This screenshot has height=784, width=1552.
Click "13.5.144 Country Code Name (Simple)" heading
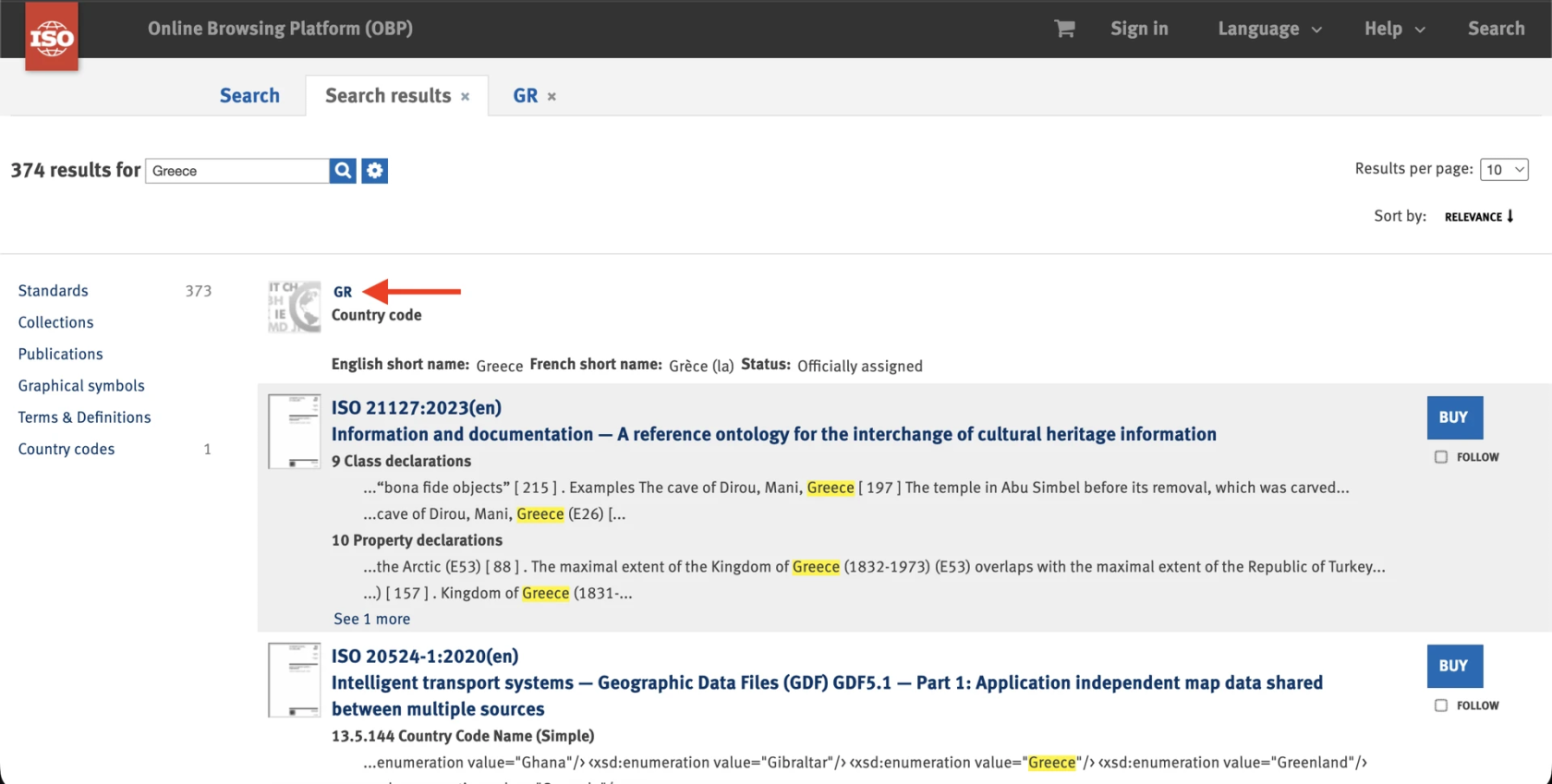coord(463,736)
